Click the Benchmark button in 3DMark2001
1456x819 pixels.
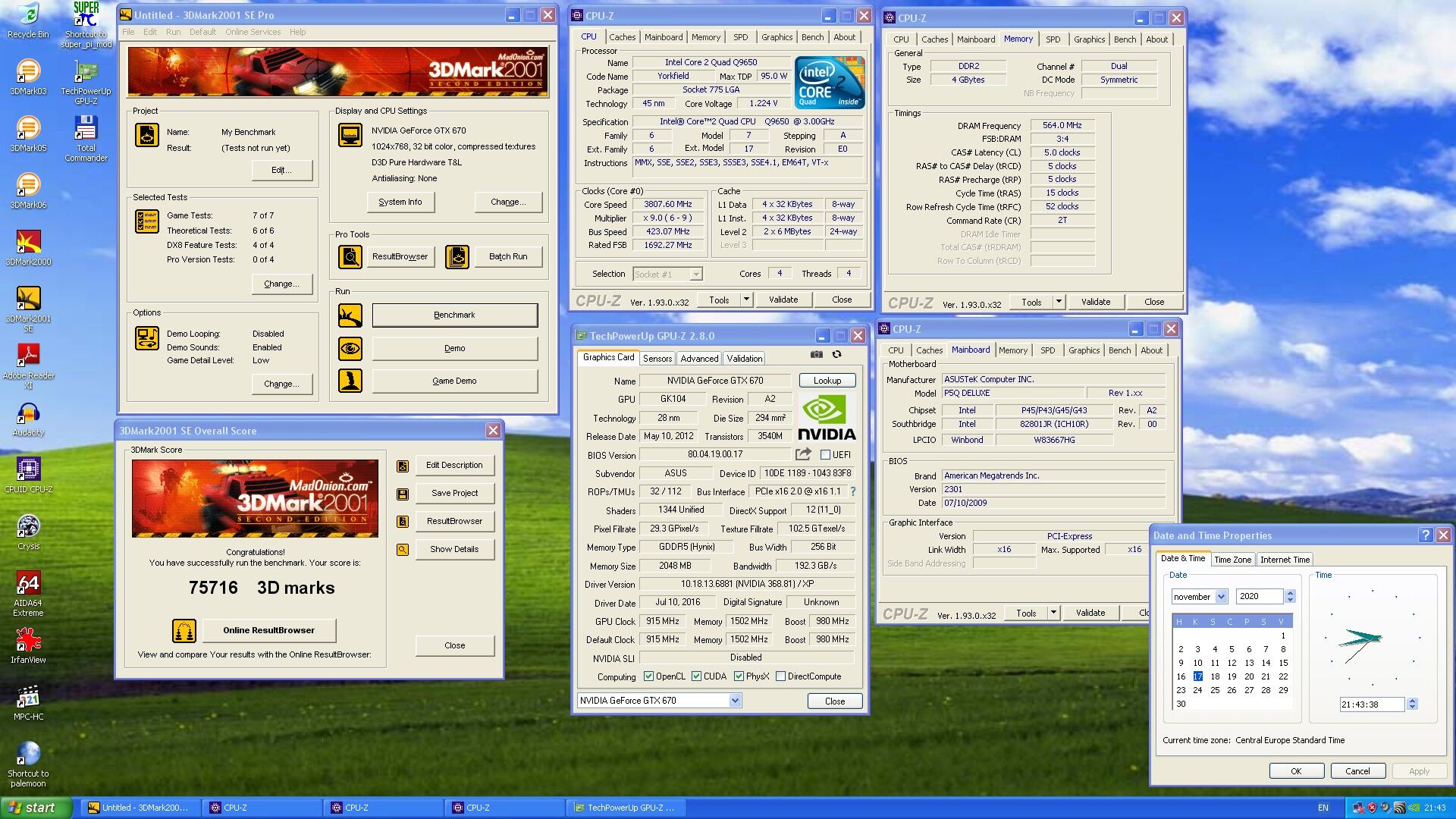pyautogui.click(x=454, y=315)
